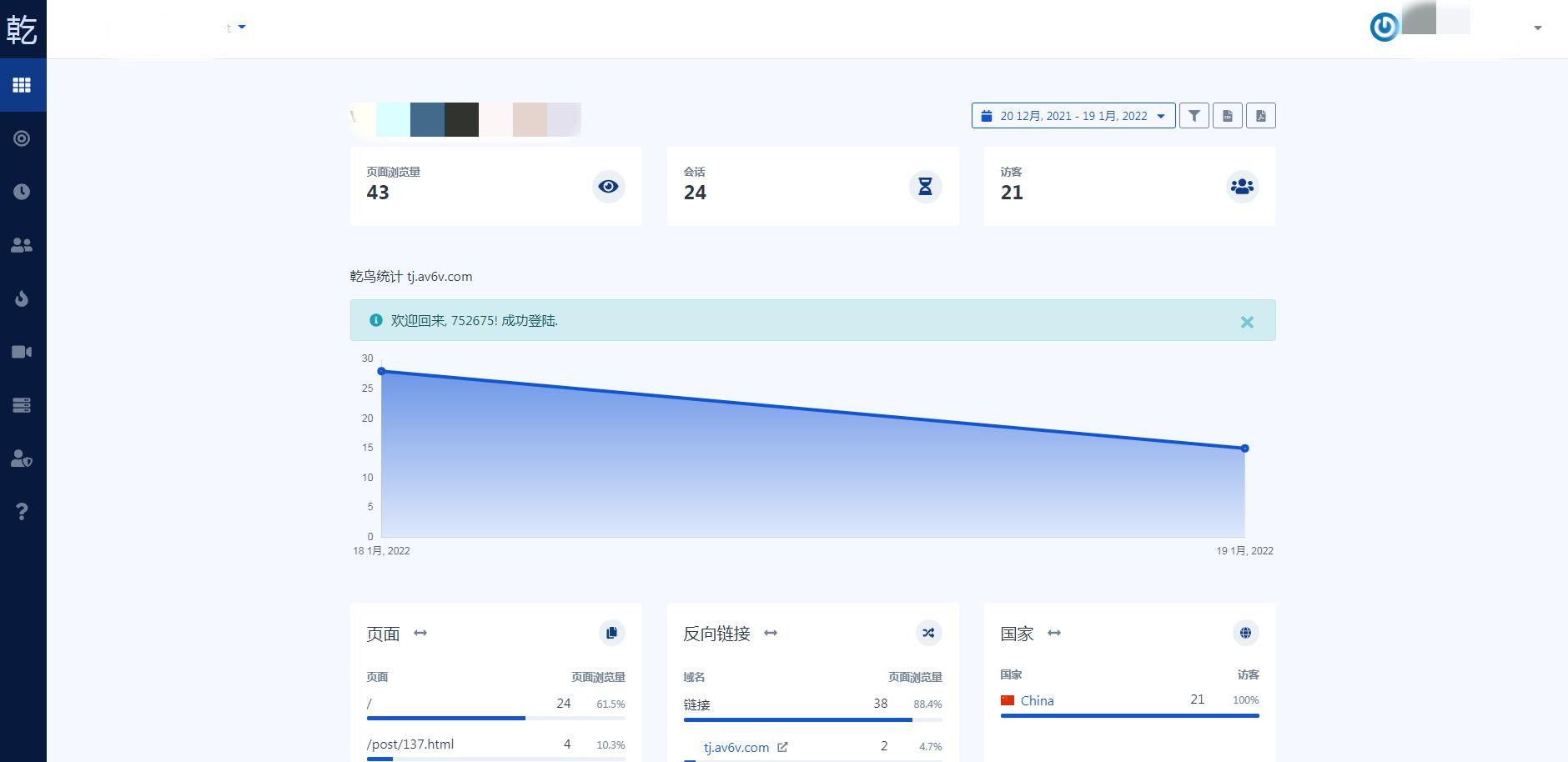Click the China country link
This screenshot has height=762, width=1568.
[x=1037, y=700]
